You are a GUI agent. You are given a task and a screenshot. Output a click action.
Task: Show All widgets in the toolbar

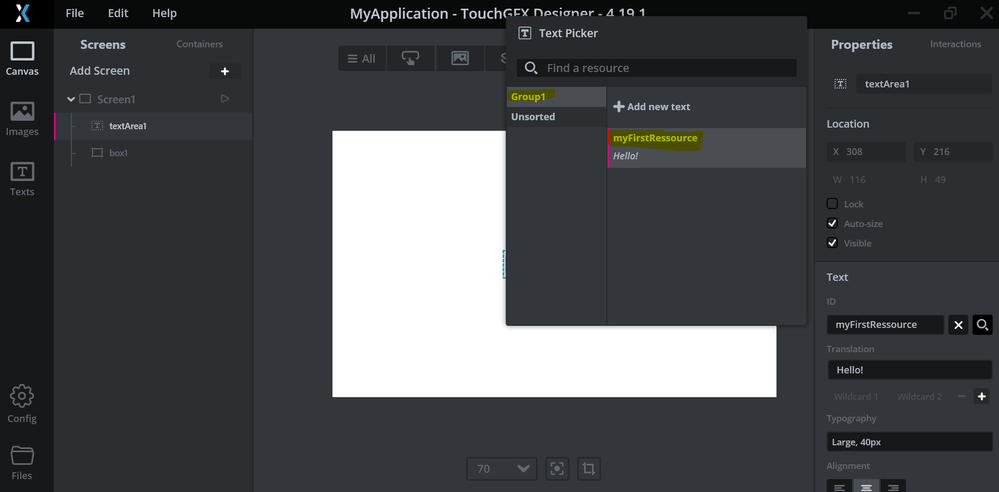click(361, 59)
